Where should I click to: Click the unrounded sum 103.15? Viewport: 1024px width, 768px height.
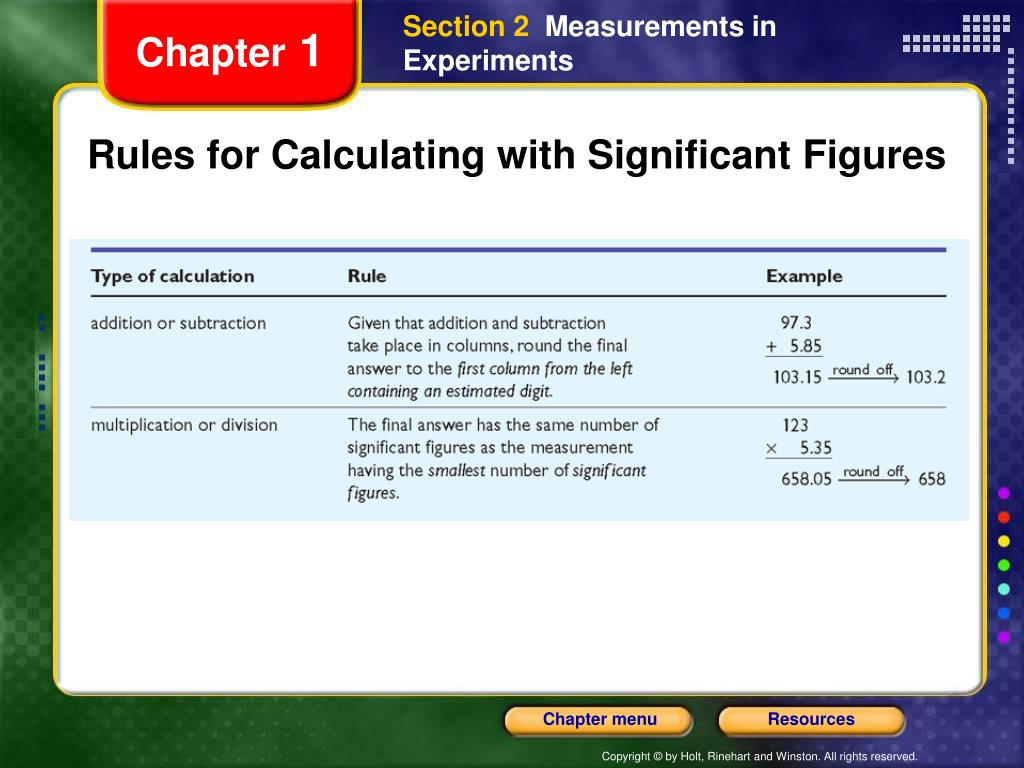coord(797,377)
